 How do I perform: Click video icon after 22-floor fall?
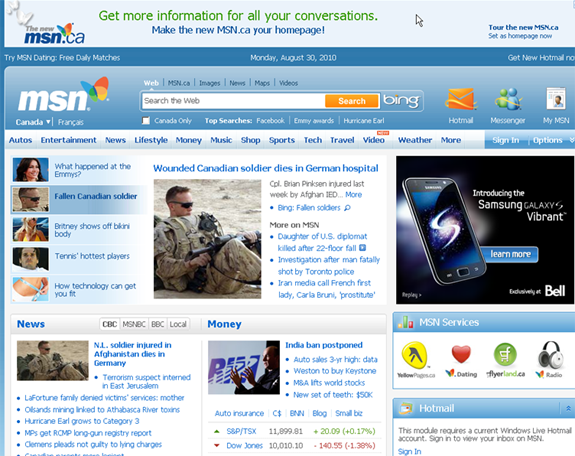(x=362, y=248)
